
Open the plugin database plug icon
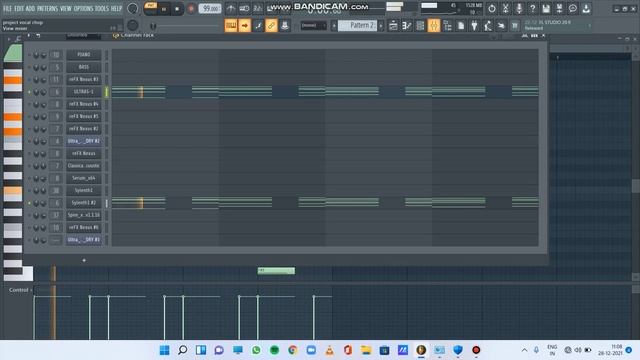coord(474,26)
